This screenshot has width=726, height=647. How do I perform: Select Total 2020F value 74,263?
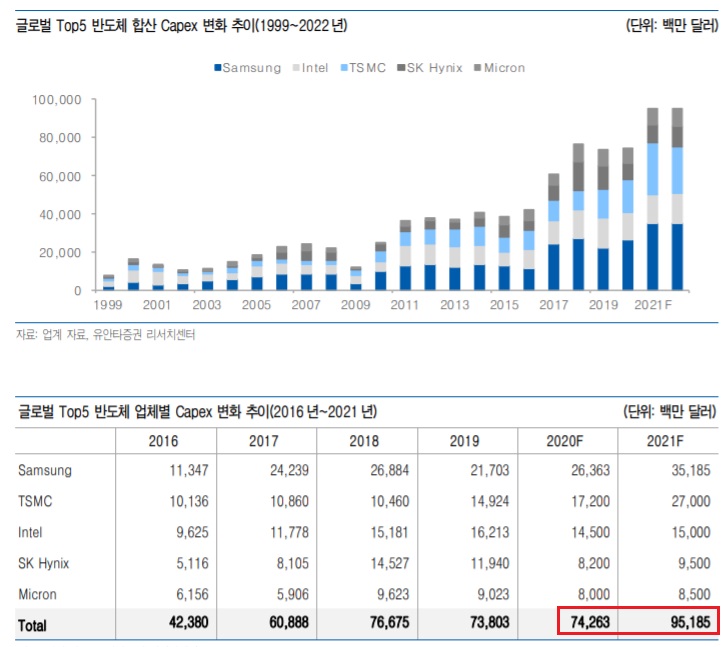tap(590, 622)
